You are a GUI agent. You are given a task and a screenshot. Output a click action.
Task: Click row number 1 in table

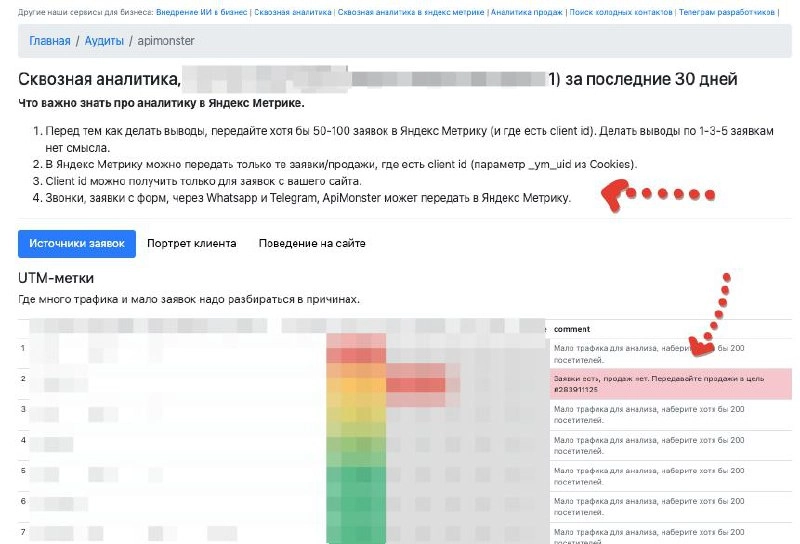coord(22,348)
